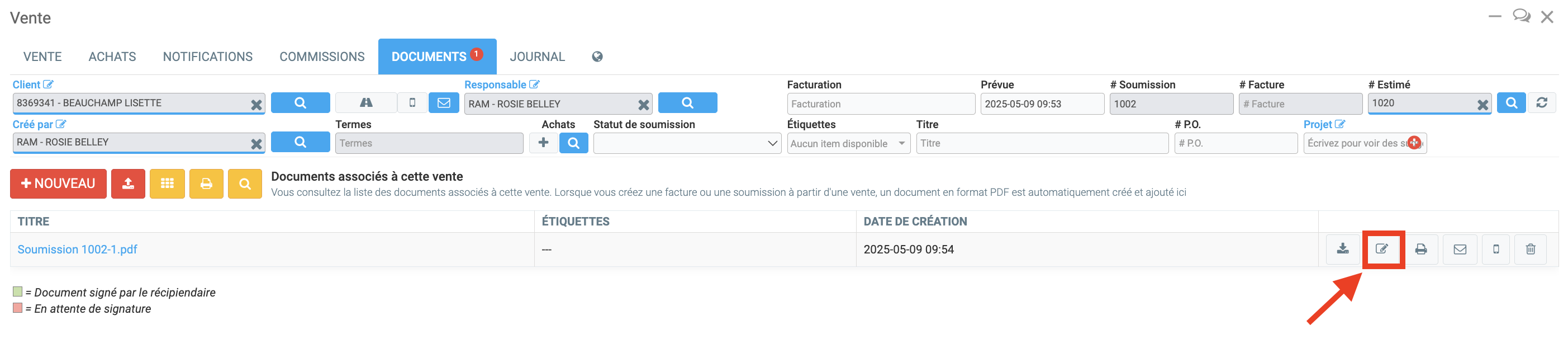Viewport: 1568px width, 348px height.
Task: Click the red Nouveau button
Action: 58,184
